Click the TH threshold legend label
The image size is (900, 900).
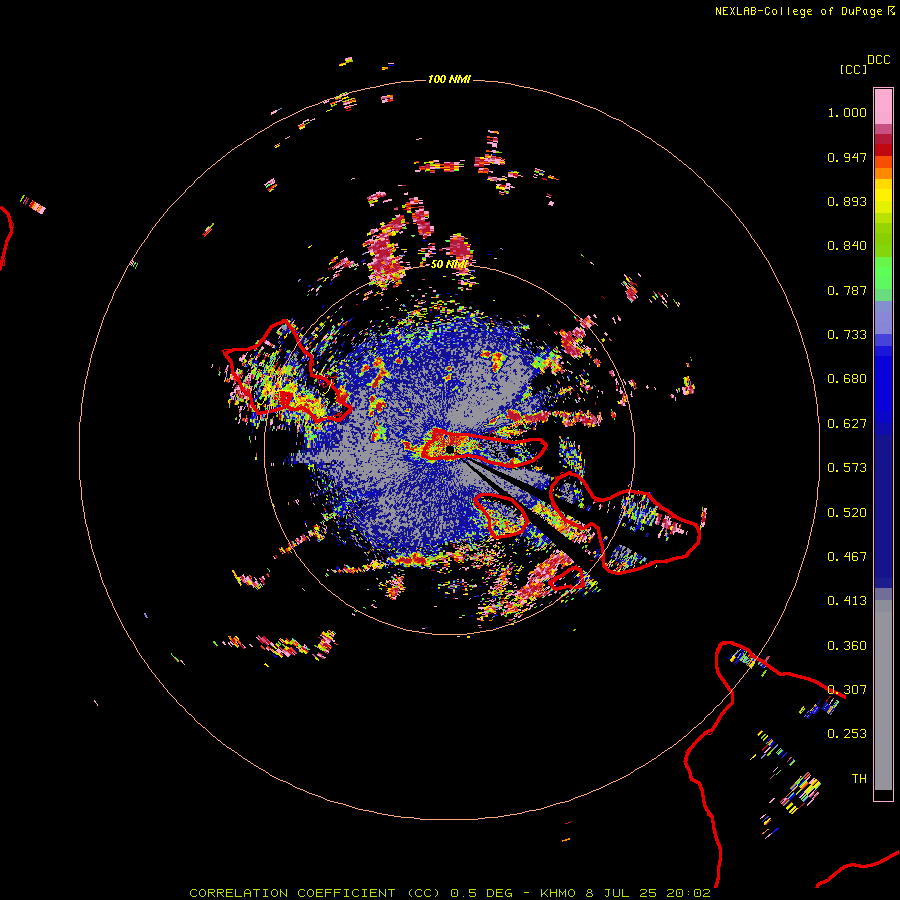coord(859,779)
